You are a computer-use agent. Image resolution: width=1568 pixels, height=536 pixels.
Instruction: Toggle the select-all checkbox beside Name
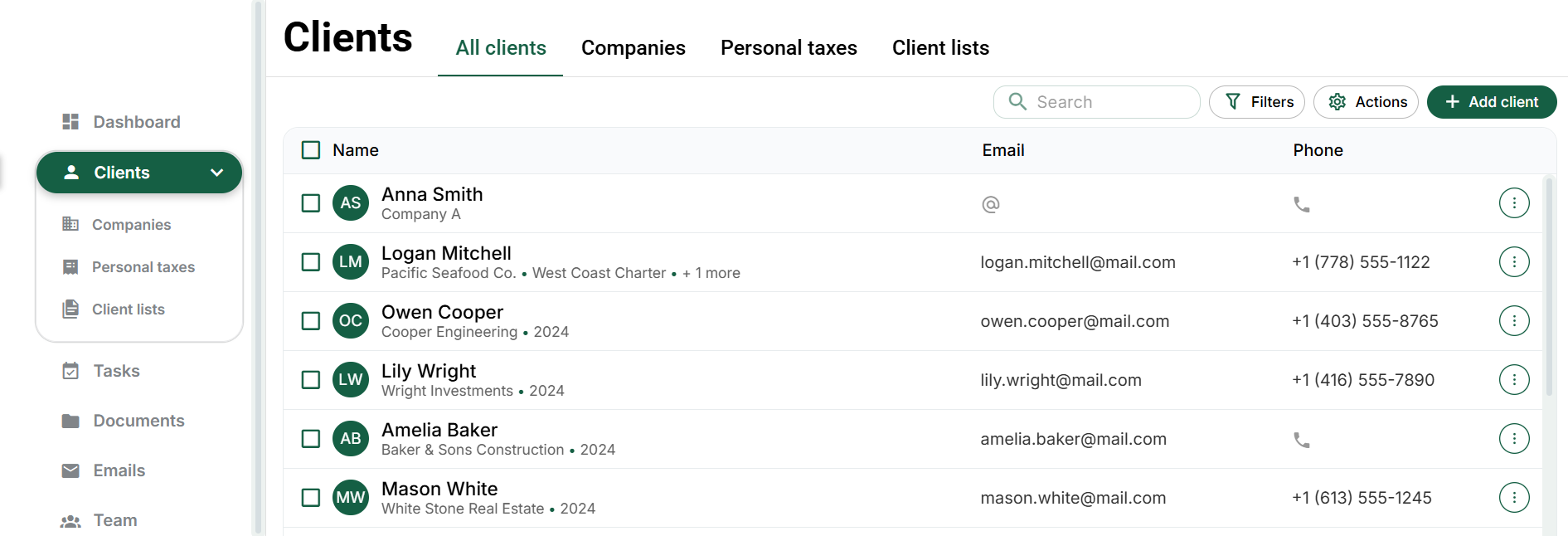click(311, 150)
